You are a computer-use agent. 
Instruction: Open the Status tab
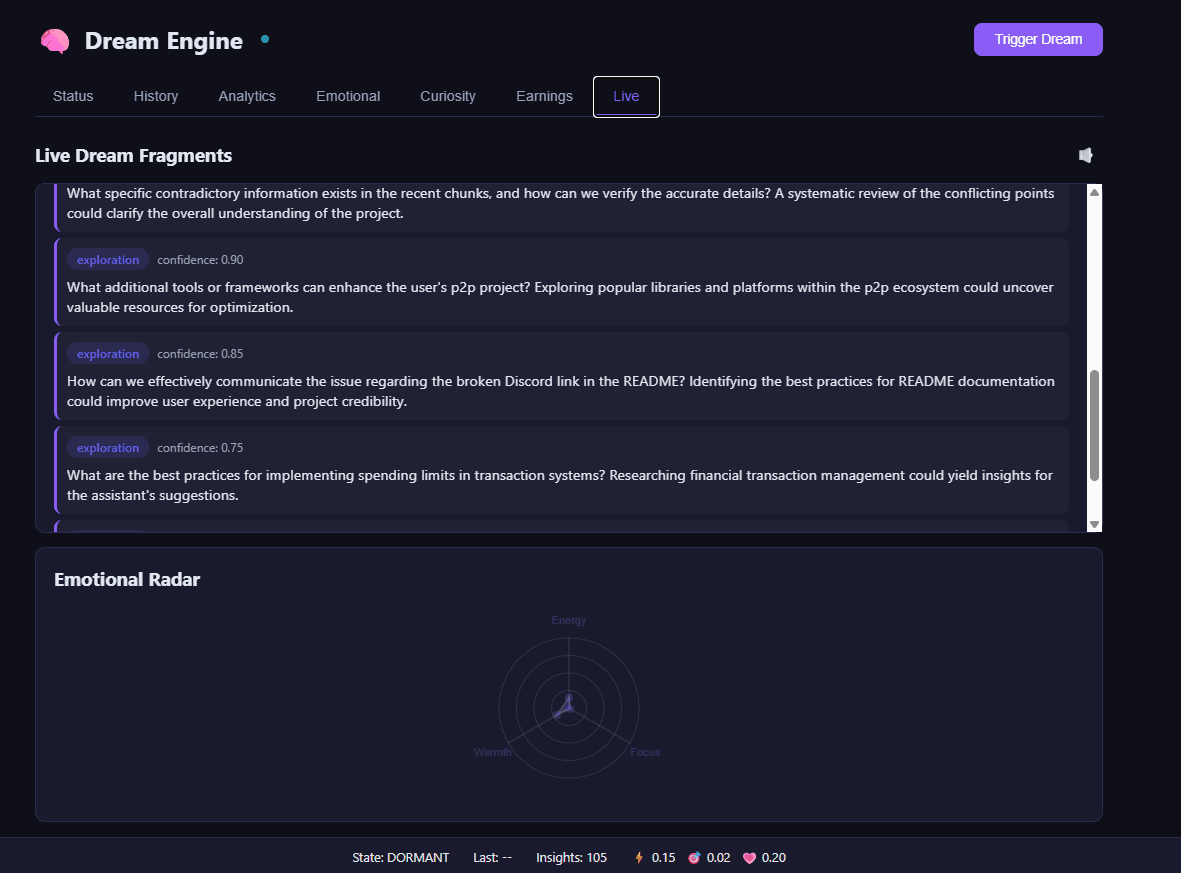click(x=73, y=96)
